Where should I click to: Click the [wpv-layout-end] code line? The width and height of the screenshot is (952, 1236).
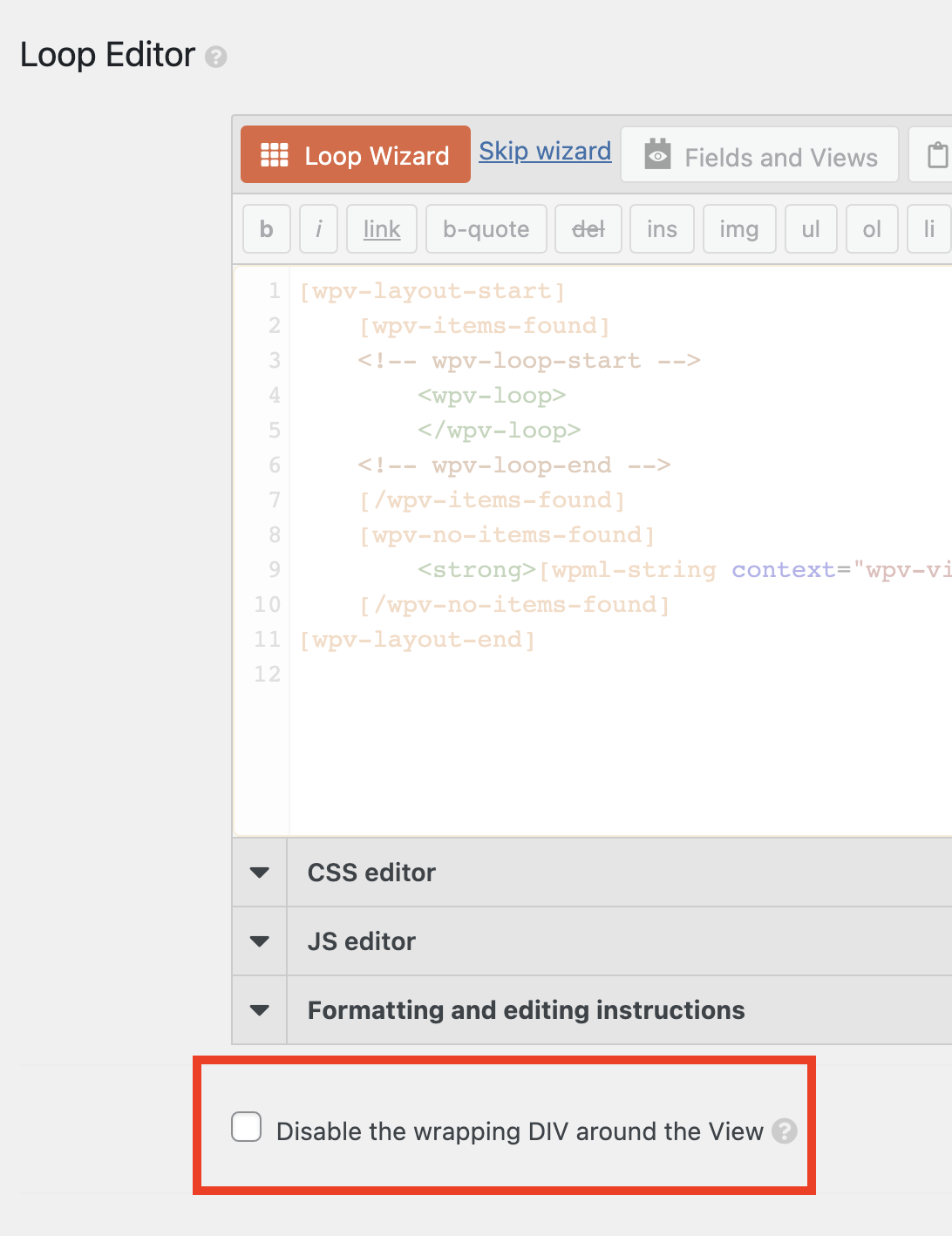[418, 639]
